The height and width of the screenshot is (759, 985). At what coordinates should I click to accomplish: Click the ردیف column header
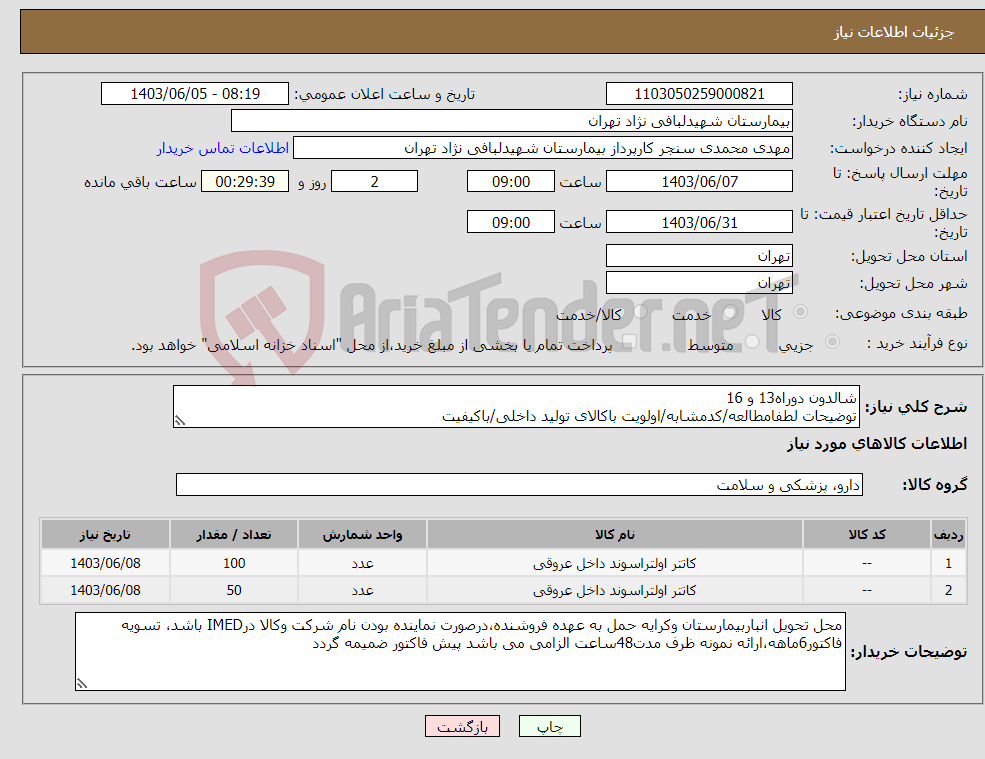pos(949,535)
